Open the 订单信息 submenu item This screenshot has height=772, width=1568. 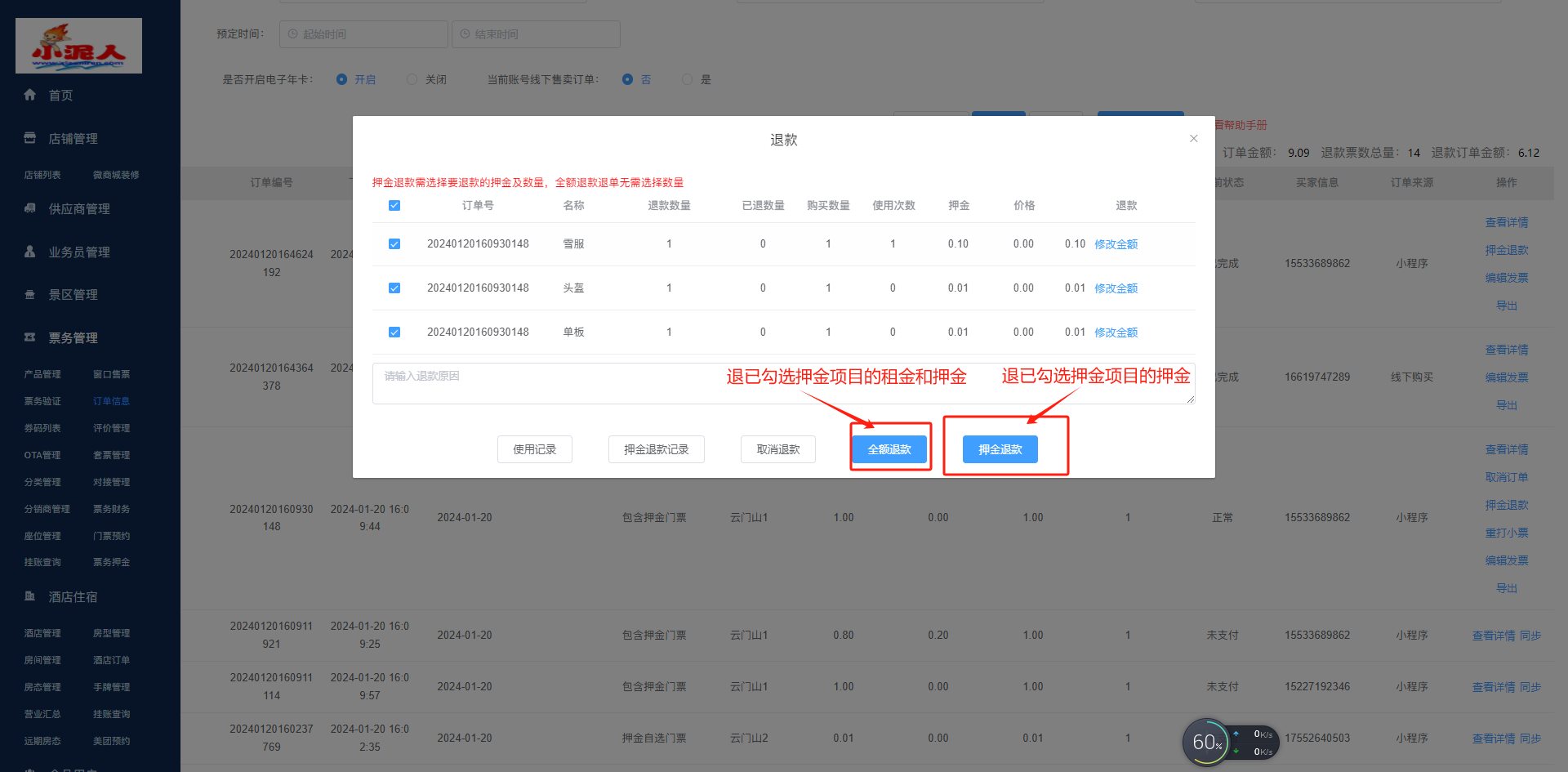[x=111, y=401]
